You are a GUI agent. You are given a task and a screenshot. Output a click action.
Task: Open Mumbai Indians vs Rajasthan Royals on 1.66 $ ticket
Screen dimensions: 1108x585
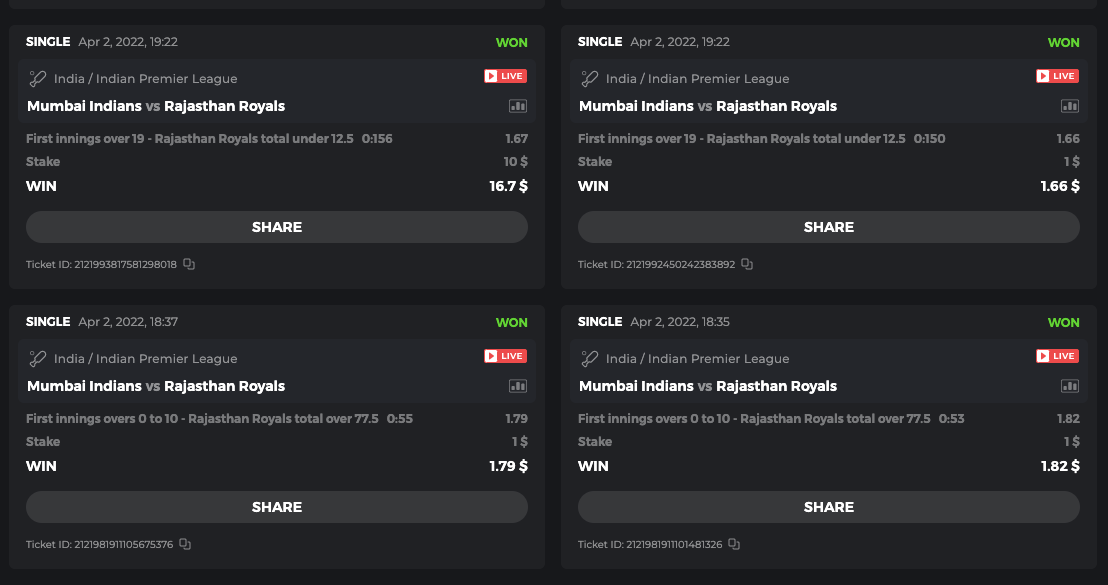[x=708, y=106]
